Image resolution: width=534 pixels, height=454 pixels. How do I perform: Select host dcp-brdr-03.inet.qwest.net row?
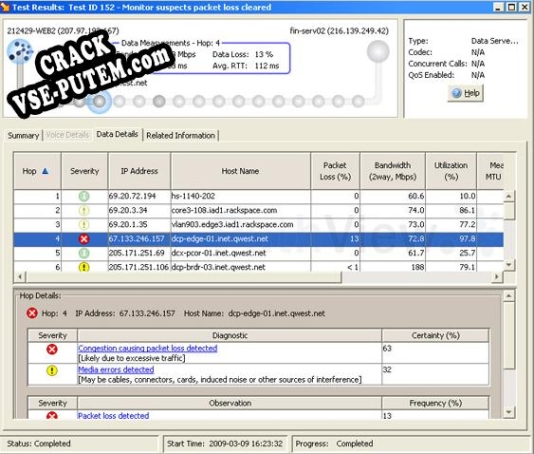[x=258, y=266]
